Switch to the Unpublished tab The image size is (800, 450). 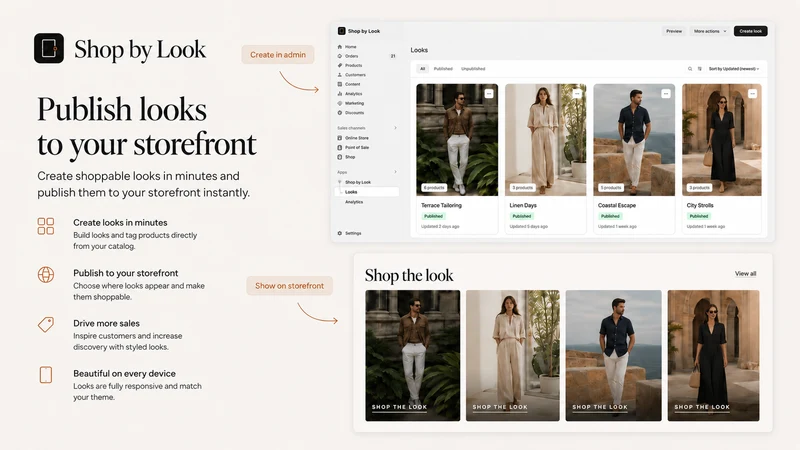point(473,69)
